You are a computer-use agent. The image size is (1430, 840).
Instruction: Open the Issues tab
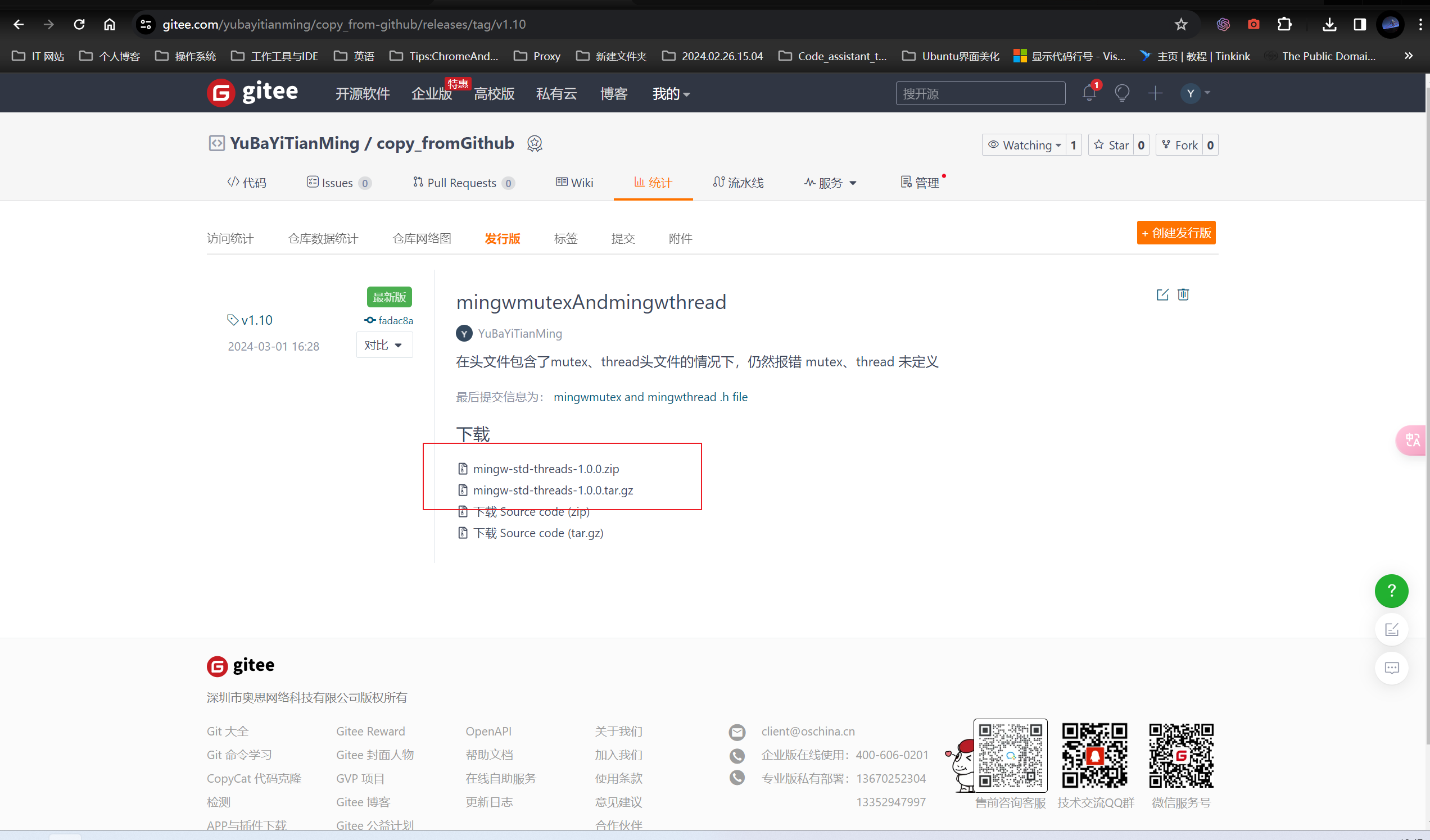coord(338,182)
